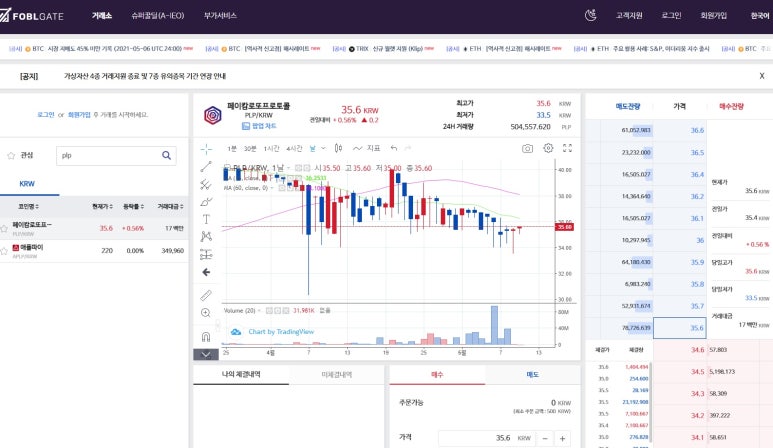Switch to the 매수 buy tab
The image size is (773, 448).
437,375
